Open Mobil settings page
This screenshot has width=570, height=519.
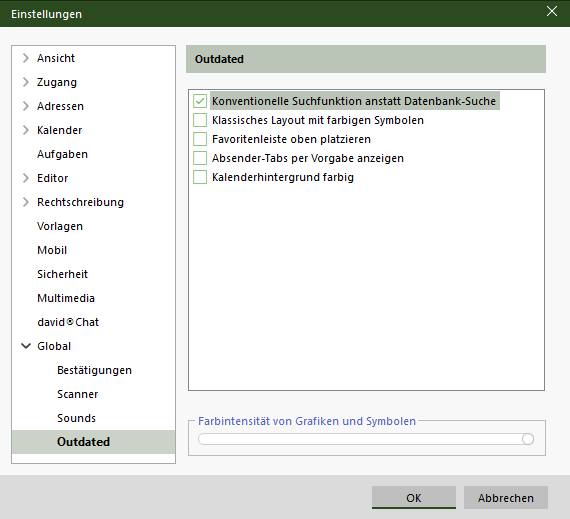(52, 250)
